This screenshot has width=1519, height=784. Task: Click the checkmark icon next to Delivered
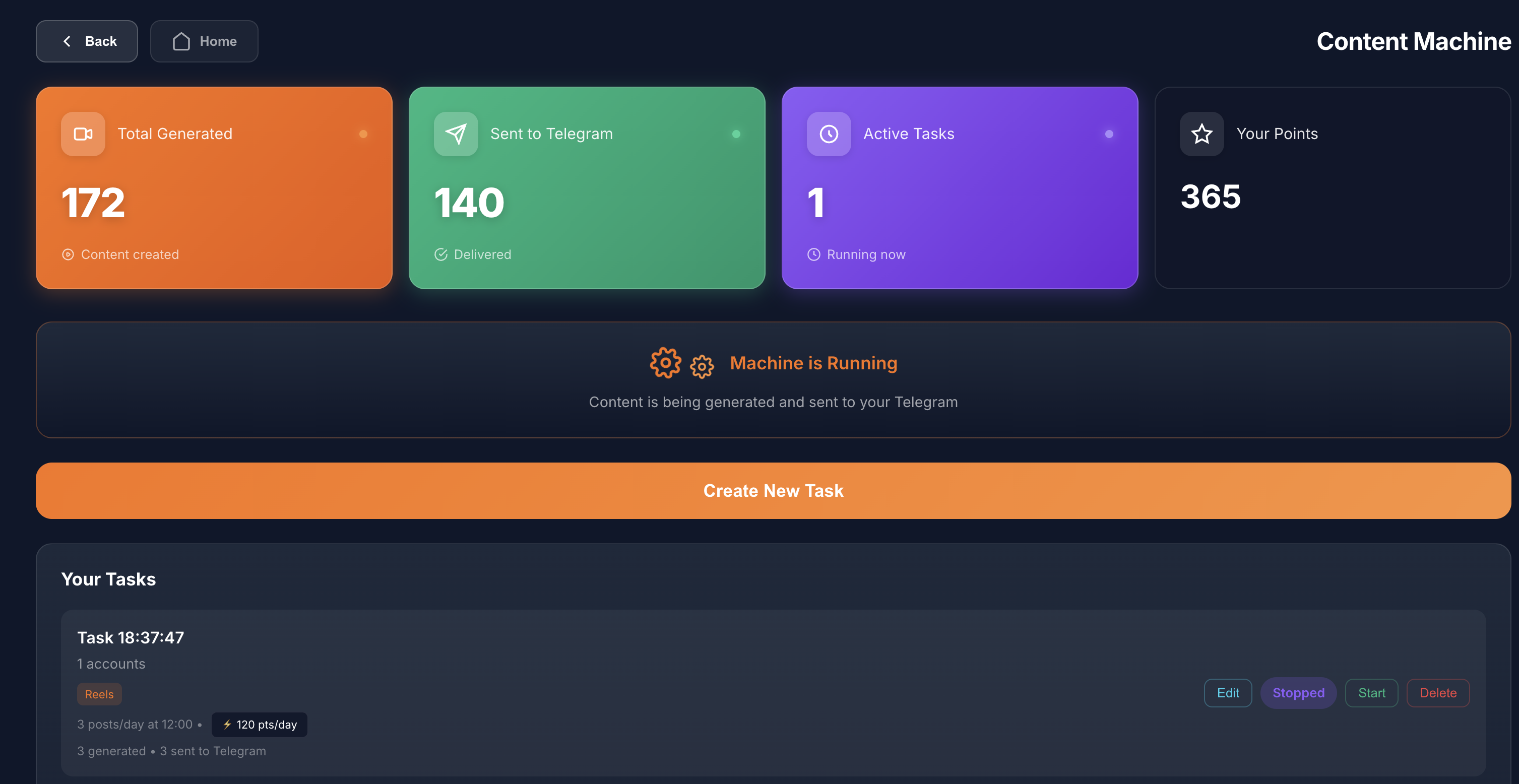pos(440,254)
